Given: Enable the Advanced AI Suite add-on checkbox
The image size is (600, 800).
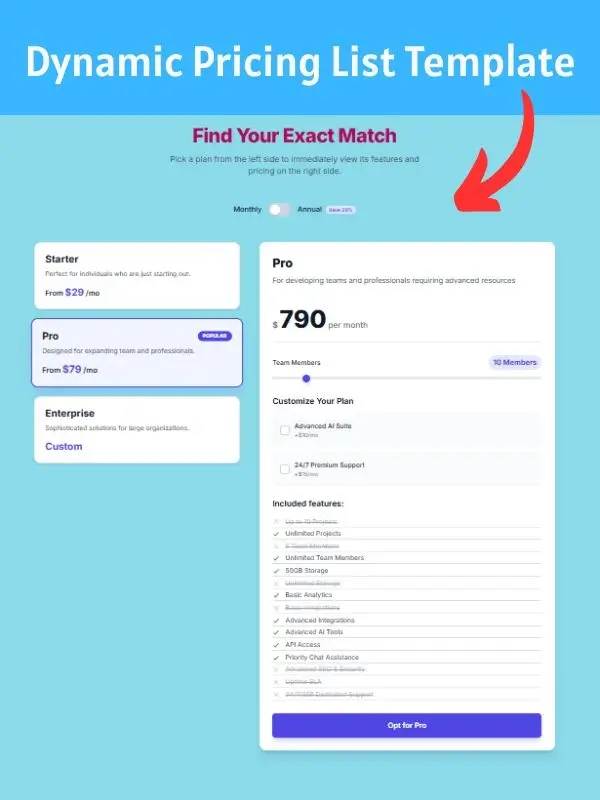Looking at the screenshot, I should [x=285, y=430].
